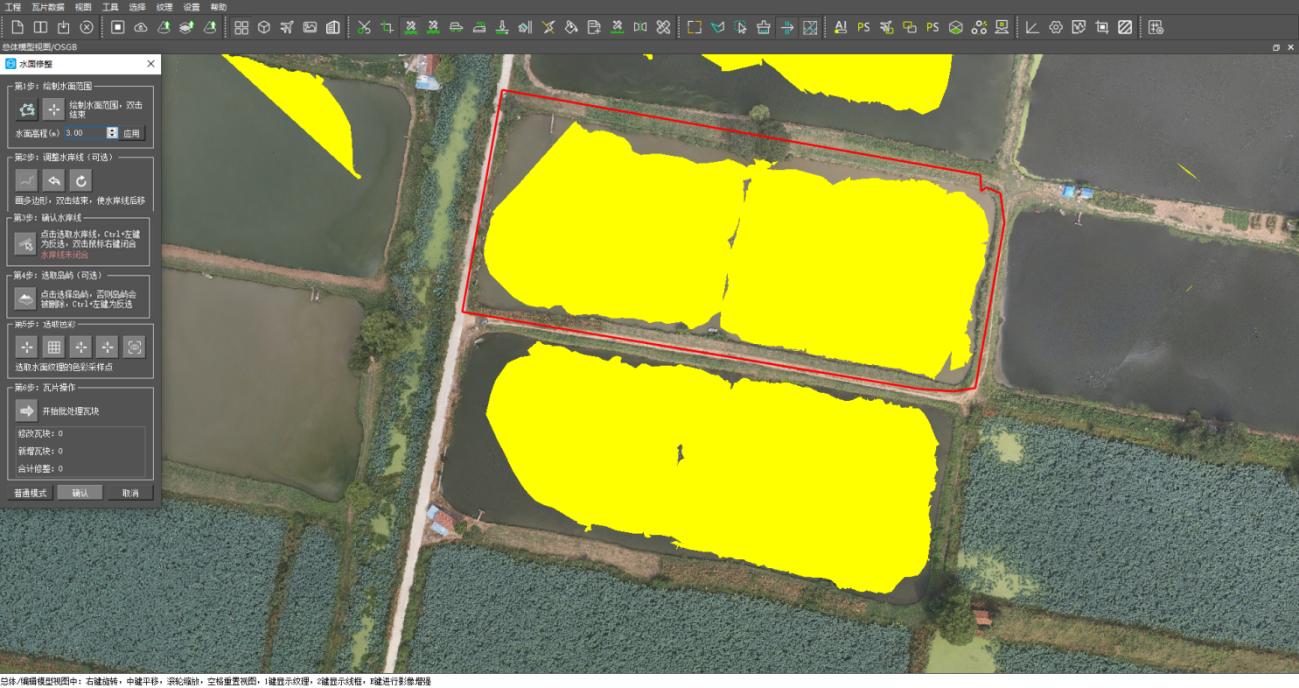
Task: Open the 瓦片数据 menu
Action: pos(48,6)
